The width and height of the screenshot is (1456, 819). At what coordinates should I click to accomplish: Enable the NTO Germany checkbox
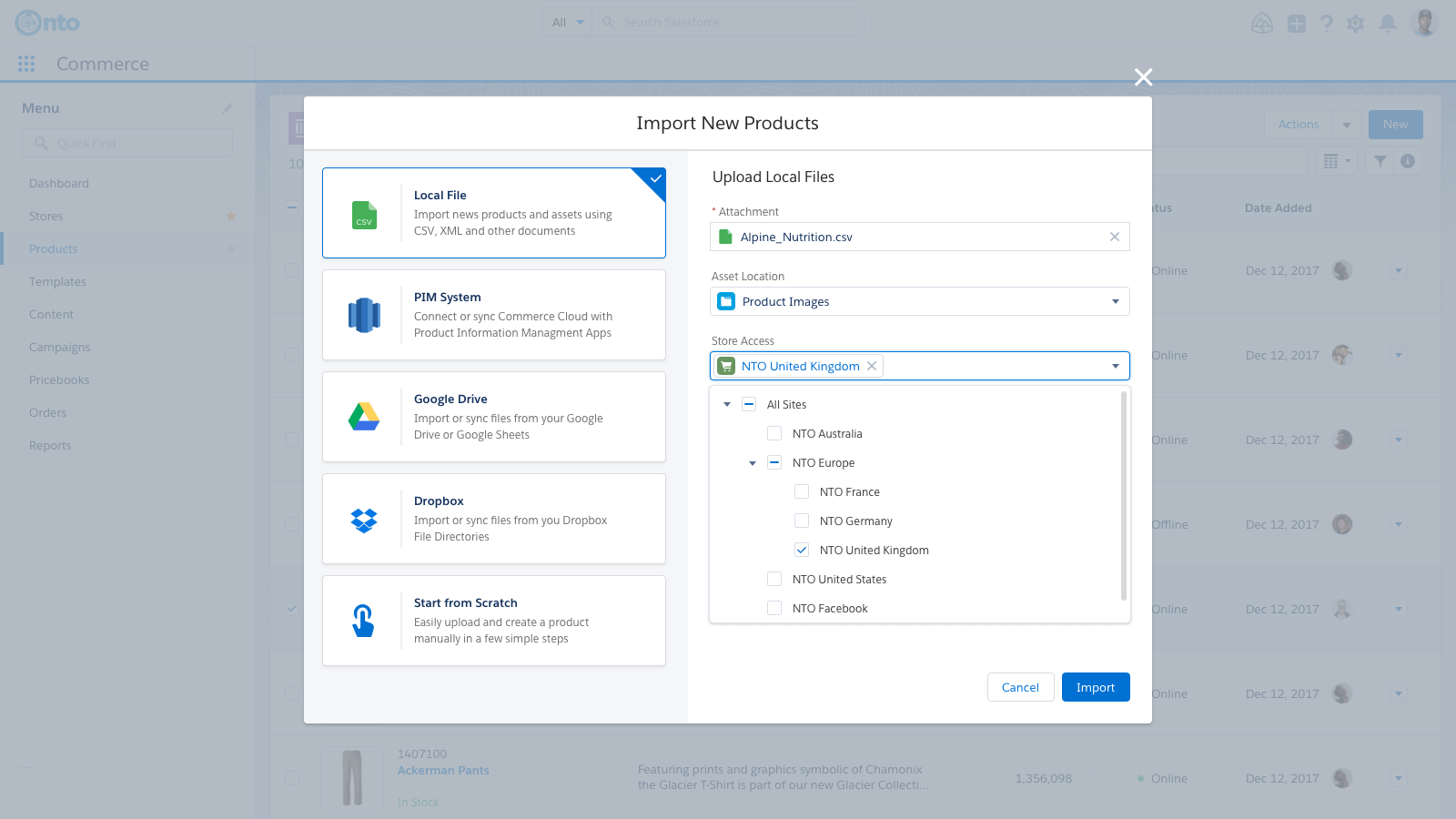pyautogui.click(x=802, y=521)
